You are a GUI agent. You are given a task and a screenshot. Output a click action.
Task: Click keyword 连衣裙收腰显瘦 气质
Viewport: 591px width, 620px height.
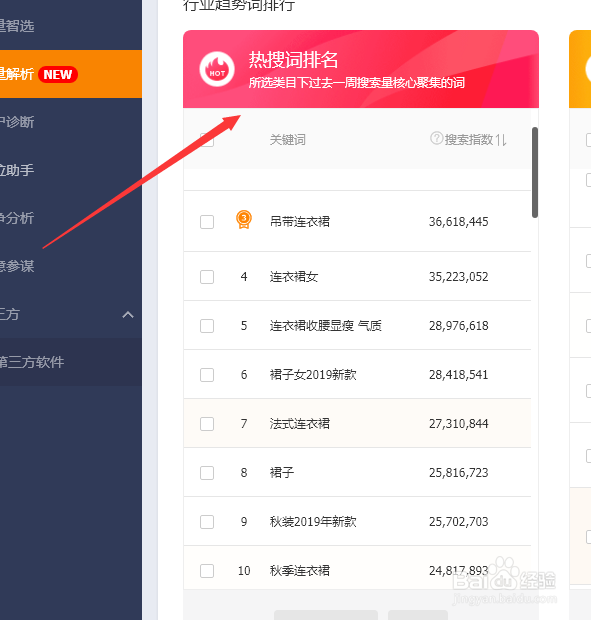coord(326,326)
